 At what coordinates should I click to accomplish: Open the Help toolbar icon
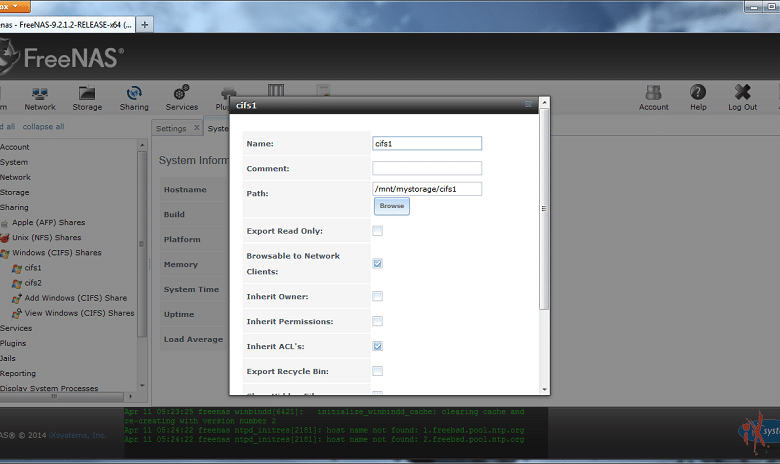pyautogui.click(x=698, y=98)
